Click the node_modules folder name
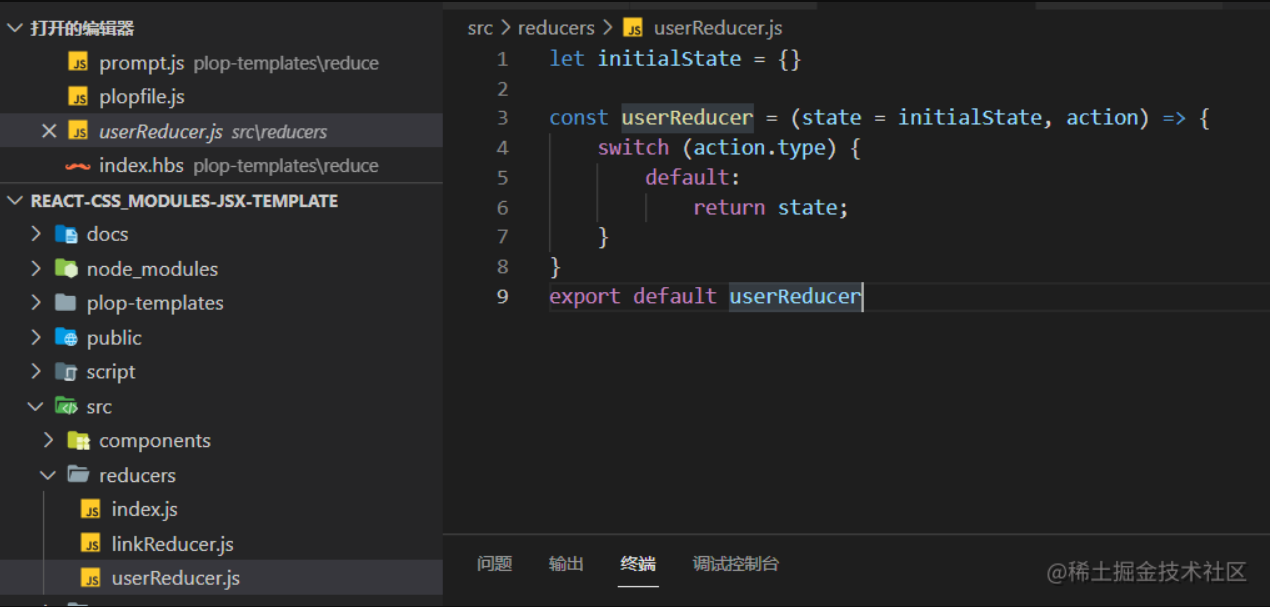The image size is (1270, 607). tap(152, 269)
